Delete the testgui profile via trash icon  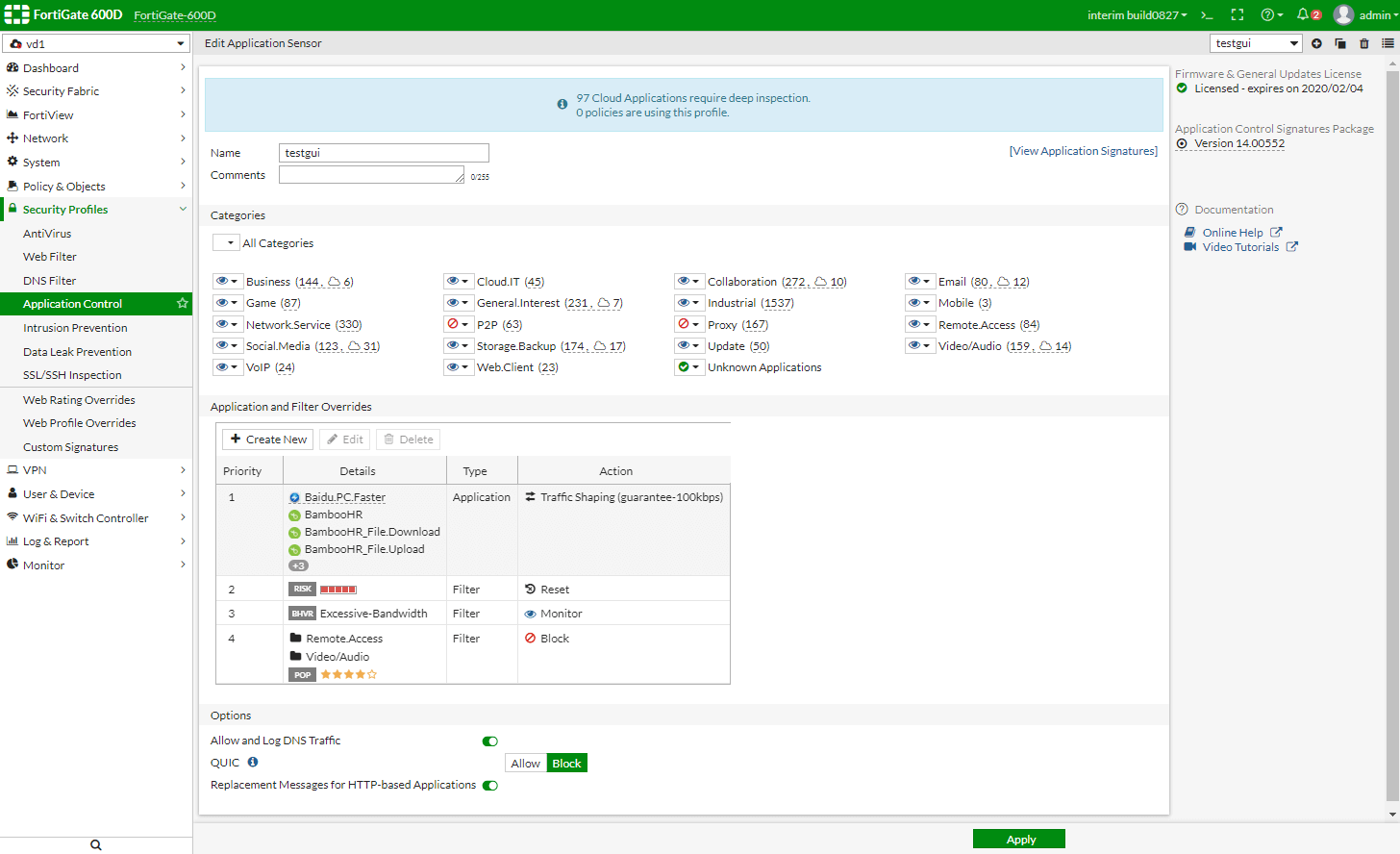[x=1364, y=43]
